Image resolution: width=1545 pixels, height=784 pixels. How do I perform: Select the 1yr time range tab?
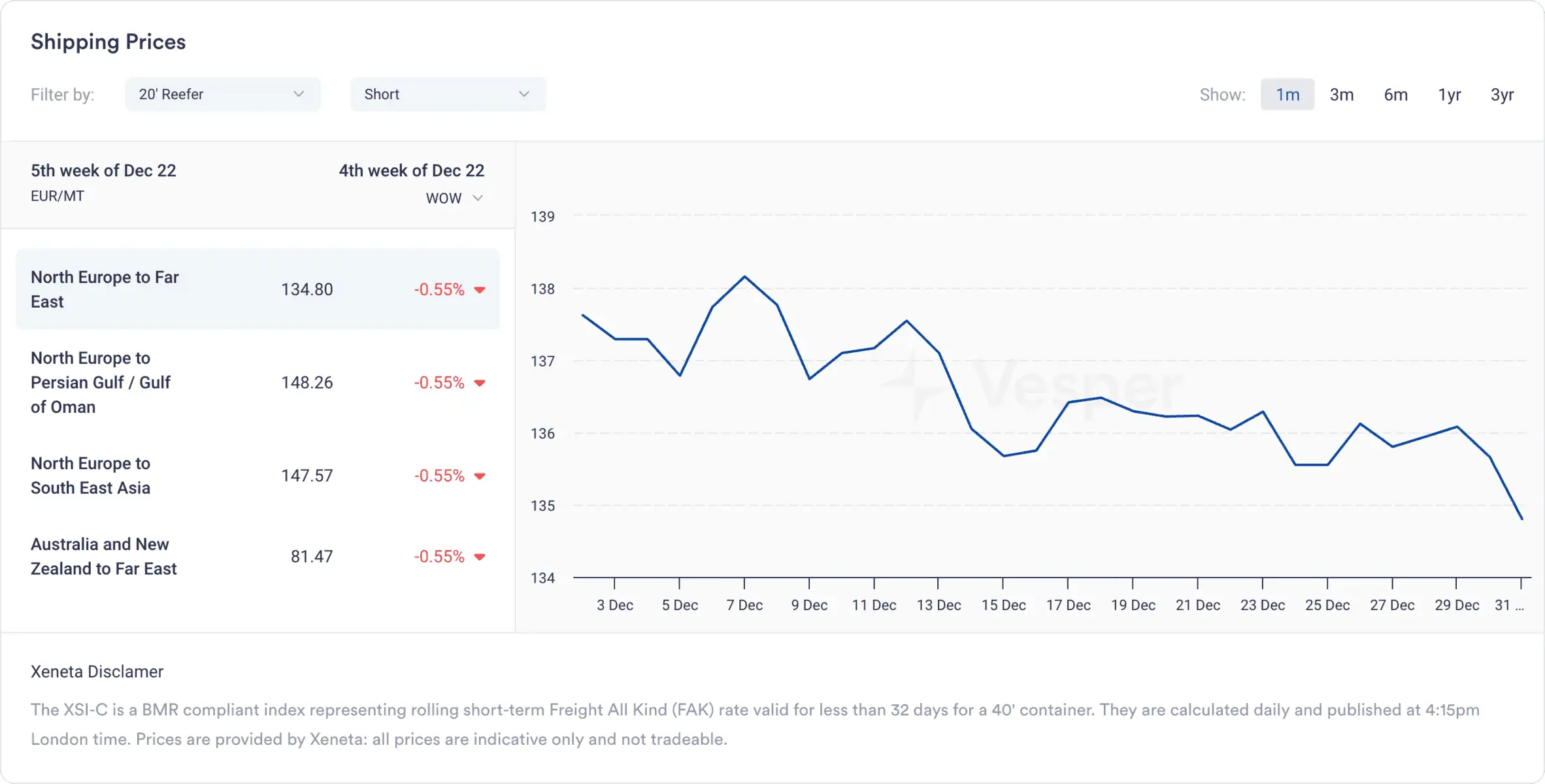[x=1449, y=94]
